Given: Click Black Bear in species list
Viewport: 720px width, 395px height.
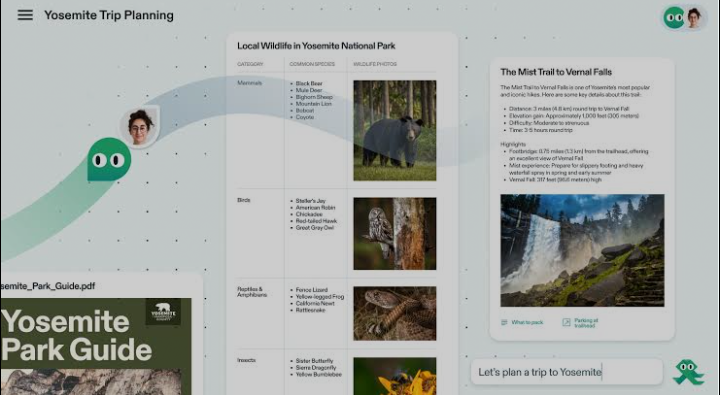Looking at the screenshot, I should 309,84.
